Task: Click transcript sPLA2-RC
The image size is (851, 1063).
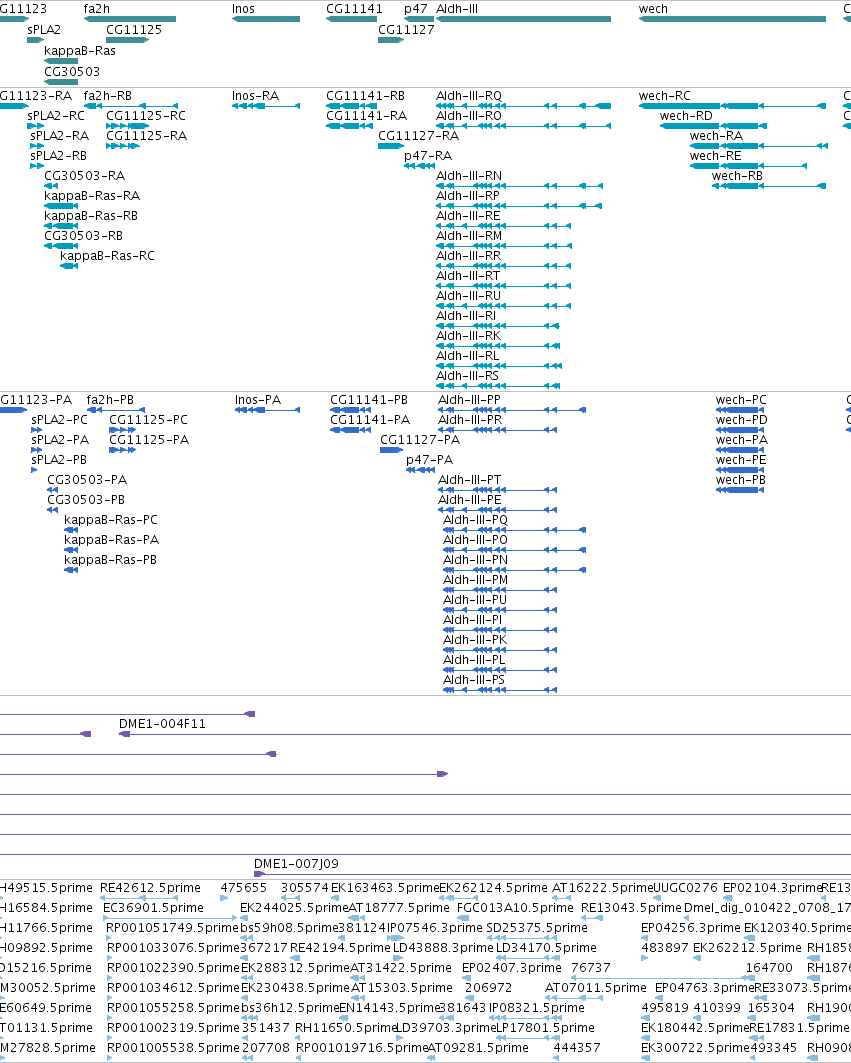Action: [x=56, y=116]
